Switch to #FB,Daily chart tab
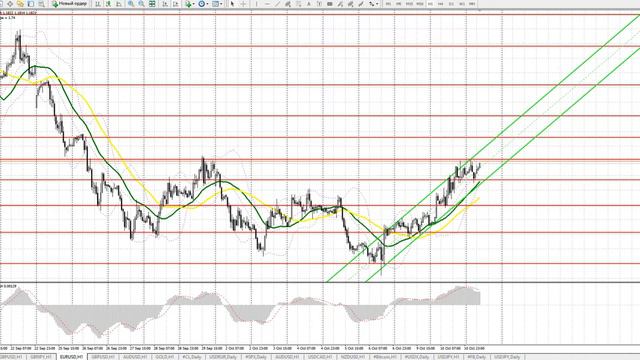Image resolution: width=640 pixels, height=360 pixels. click(476, 357)
